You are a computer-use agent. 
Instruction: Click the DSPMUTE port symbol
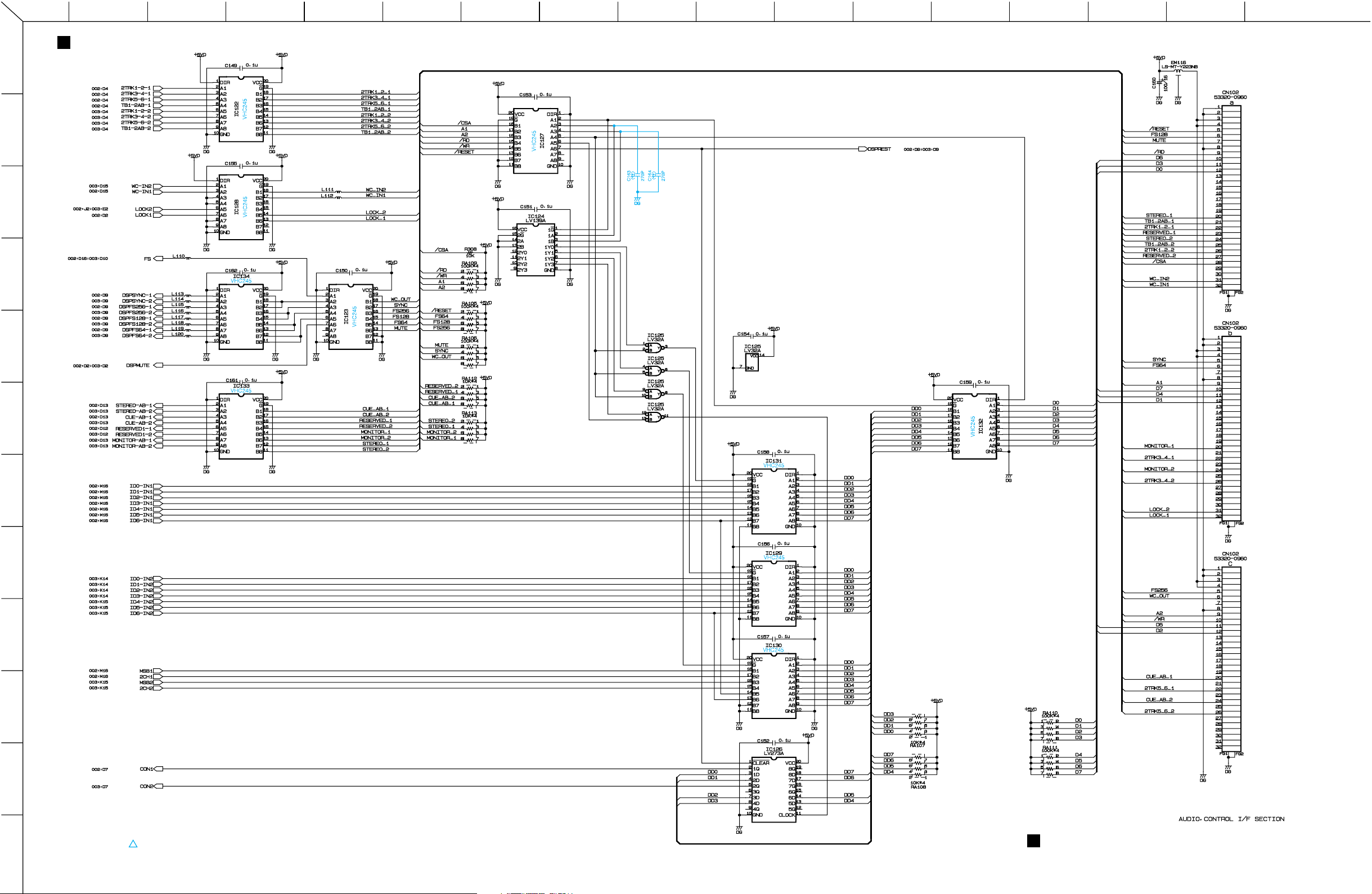pos(159,366)
